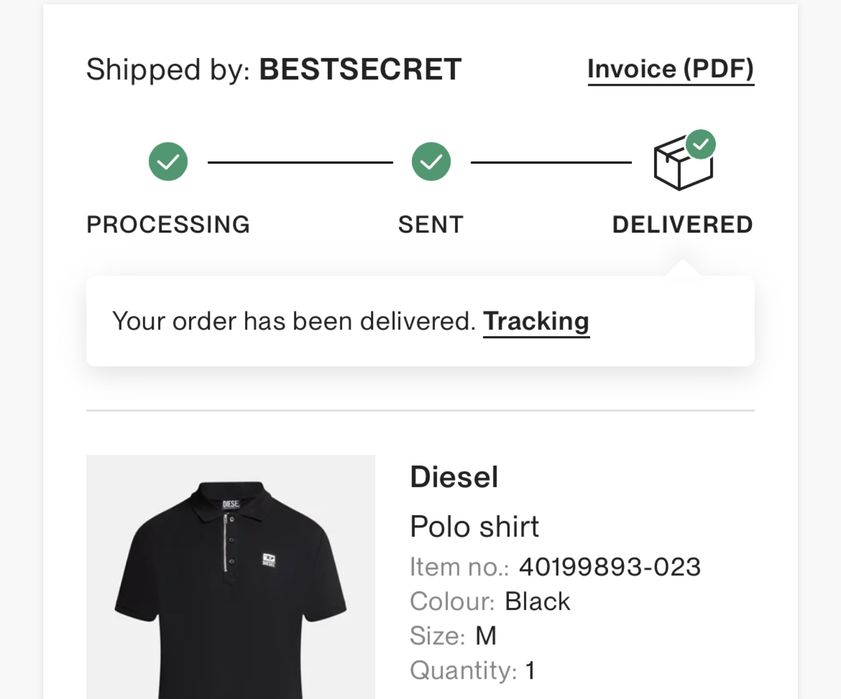841x699 pixels.
Task: Select the PROCESSING status label
Action: [x=168, y=224]
